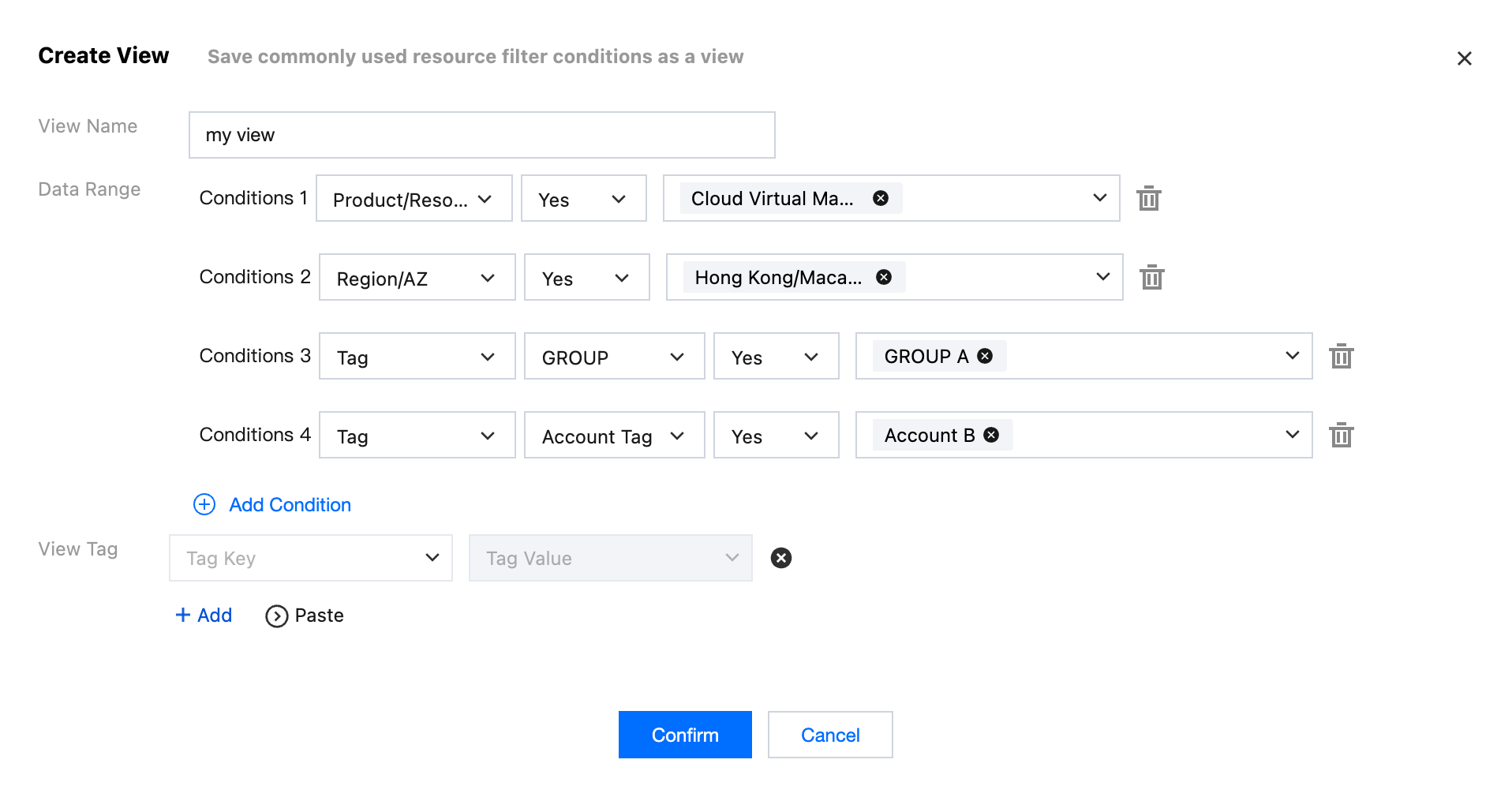Clear the View Tag row
Screen dimensions: 1512x797
pyautogui.click(x=780, y=558)
